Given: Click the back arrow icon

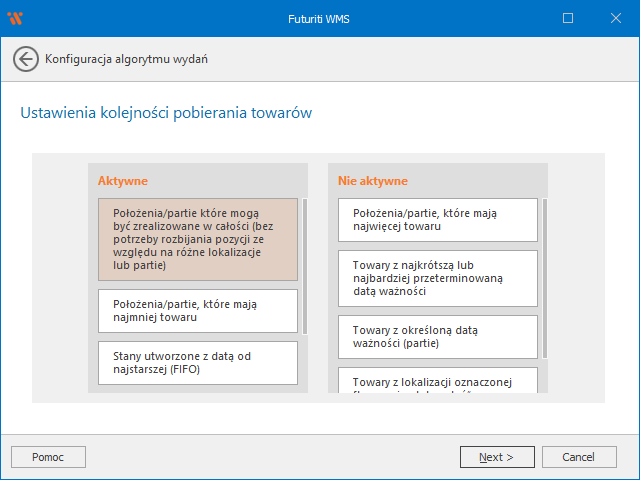Looking at the screenshot, I should 26,59.
